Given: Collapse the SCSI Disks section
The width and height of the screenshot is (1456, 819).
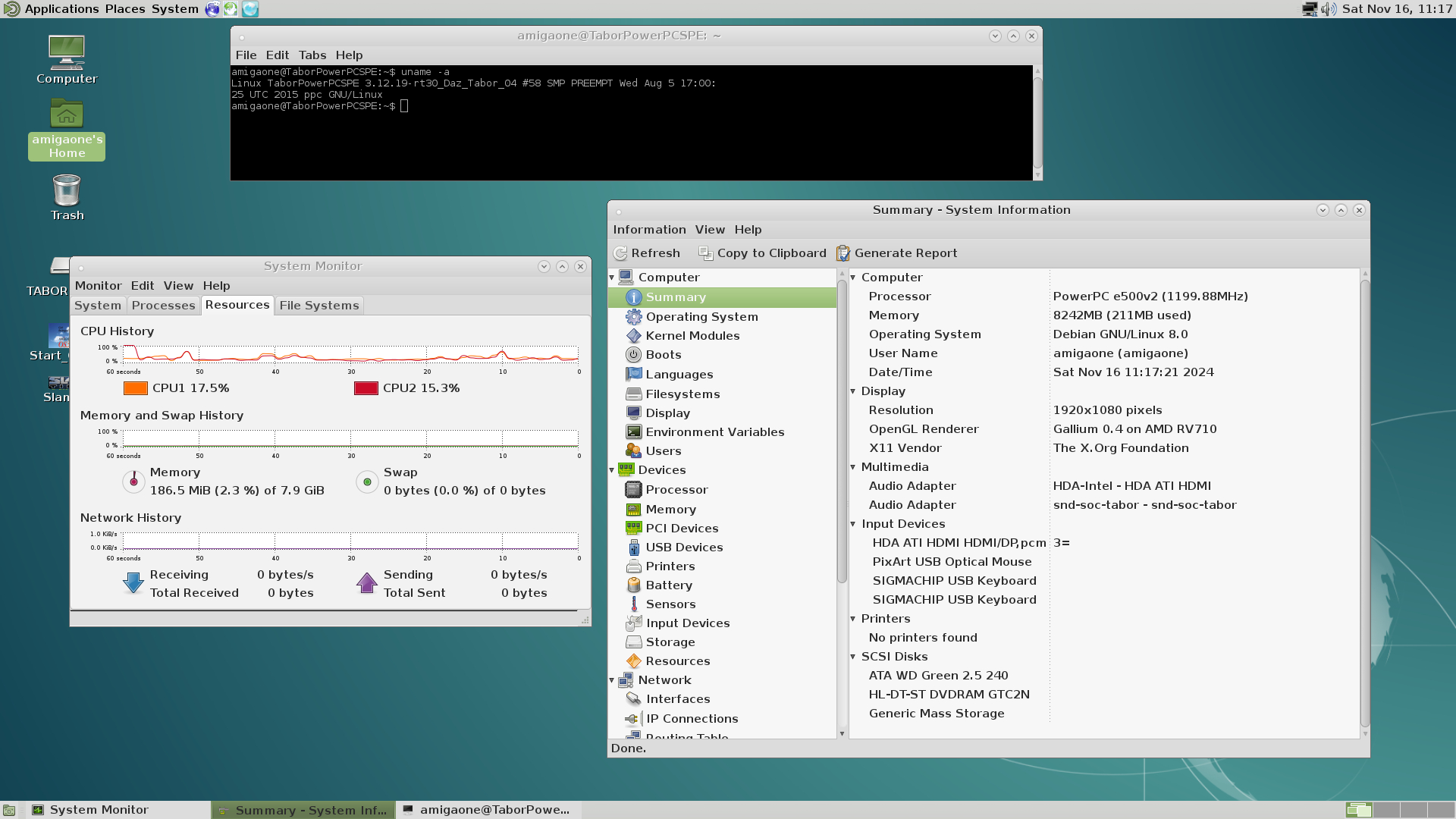Looking at the screenshot, I should (853, 657).
